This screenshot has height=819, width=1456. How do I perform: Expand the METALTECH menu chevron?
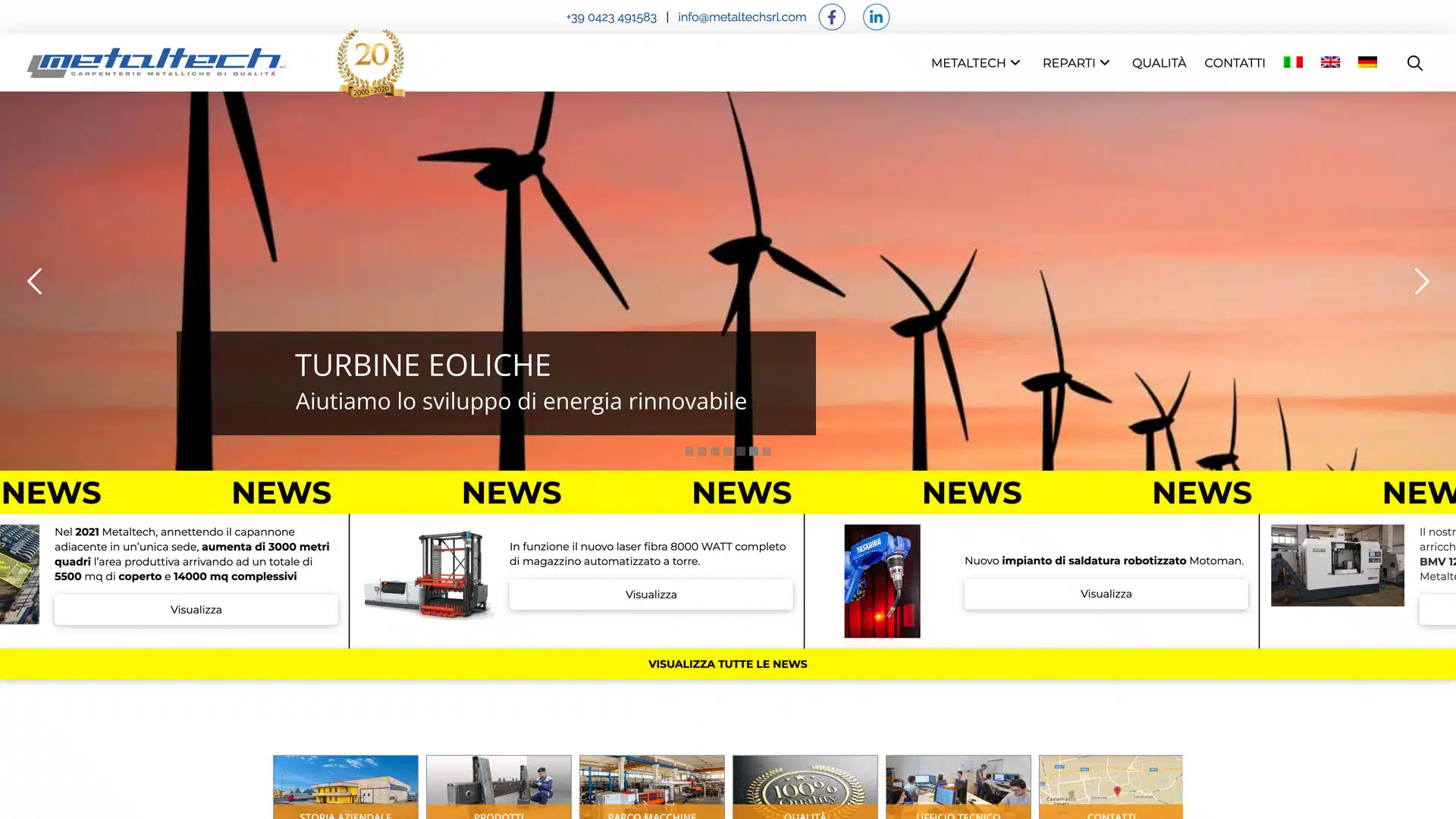1015,63
